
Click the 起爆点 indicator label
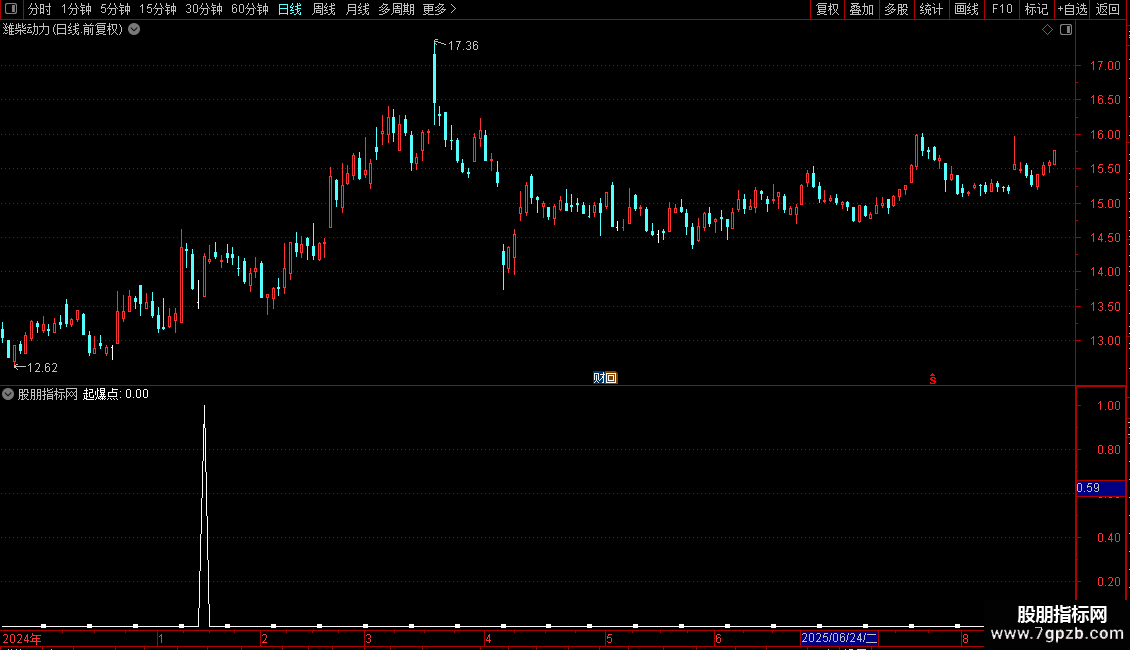(x=101, y=394)
